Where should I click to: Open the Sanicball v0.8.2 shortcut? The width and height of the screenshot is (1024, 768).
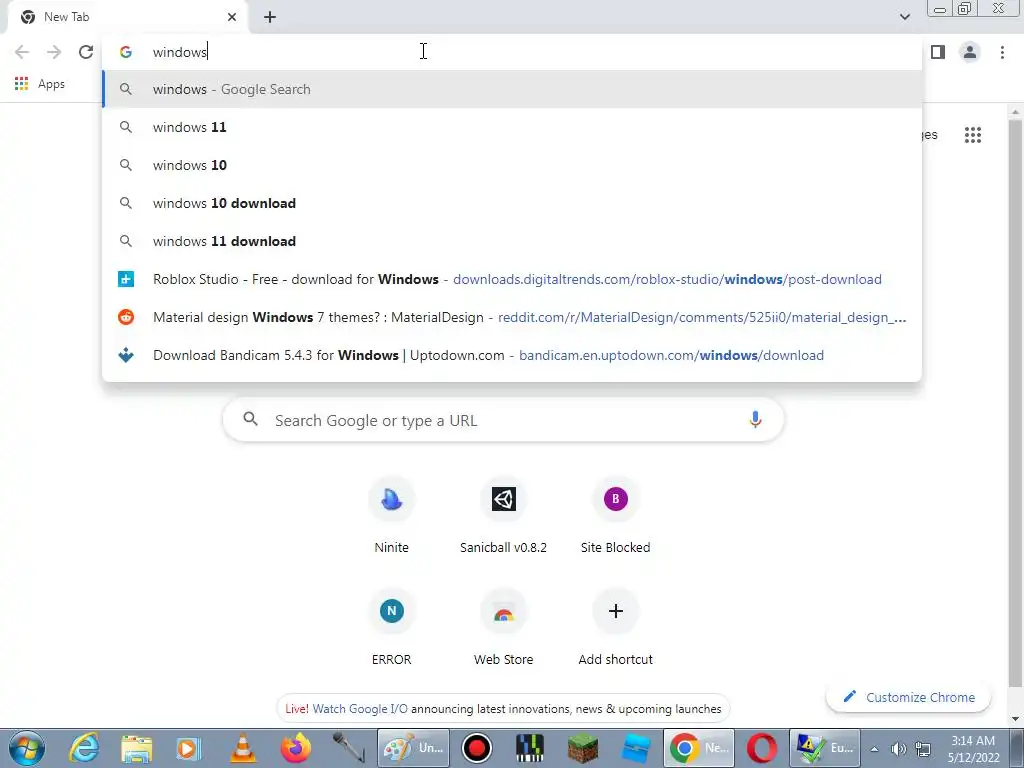tap(504, 516)
